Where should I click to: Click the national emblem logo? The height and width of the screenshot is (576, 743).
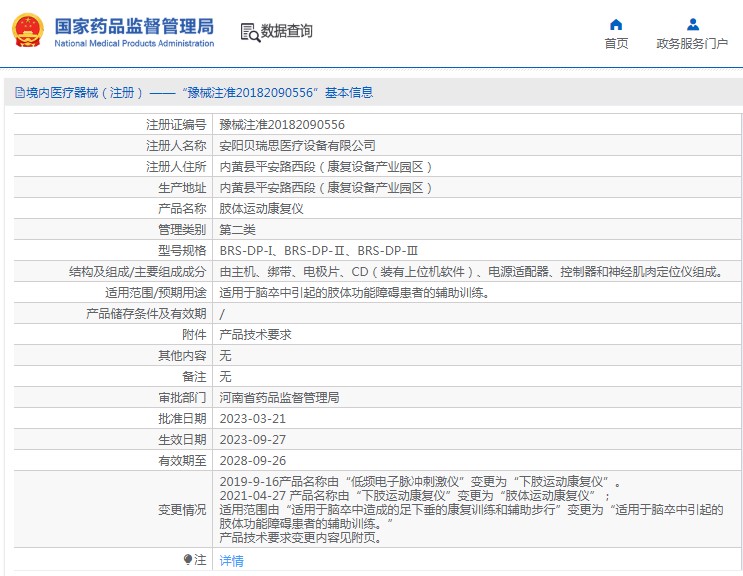[x=27, y=31]
